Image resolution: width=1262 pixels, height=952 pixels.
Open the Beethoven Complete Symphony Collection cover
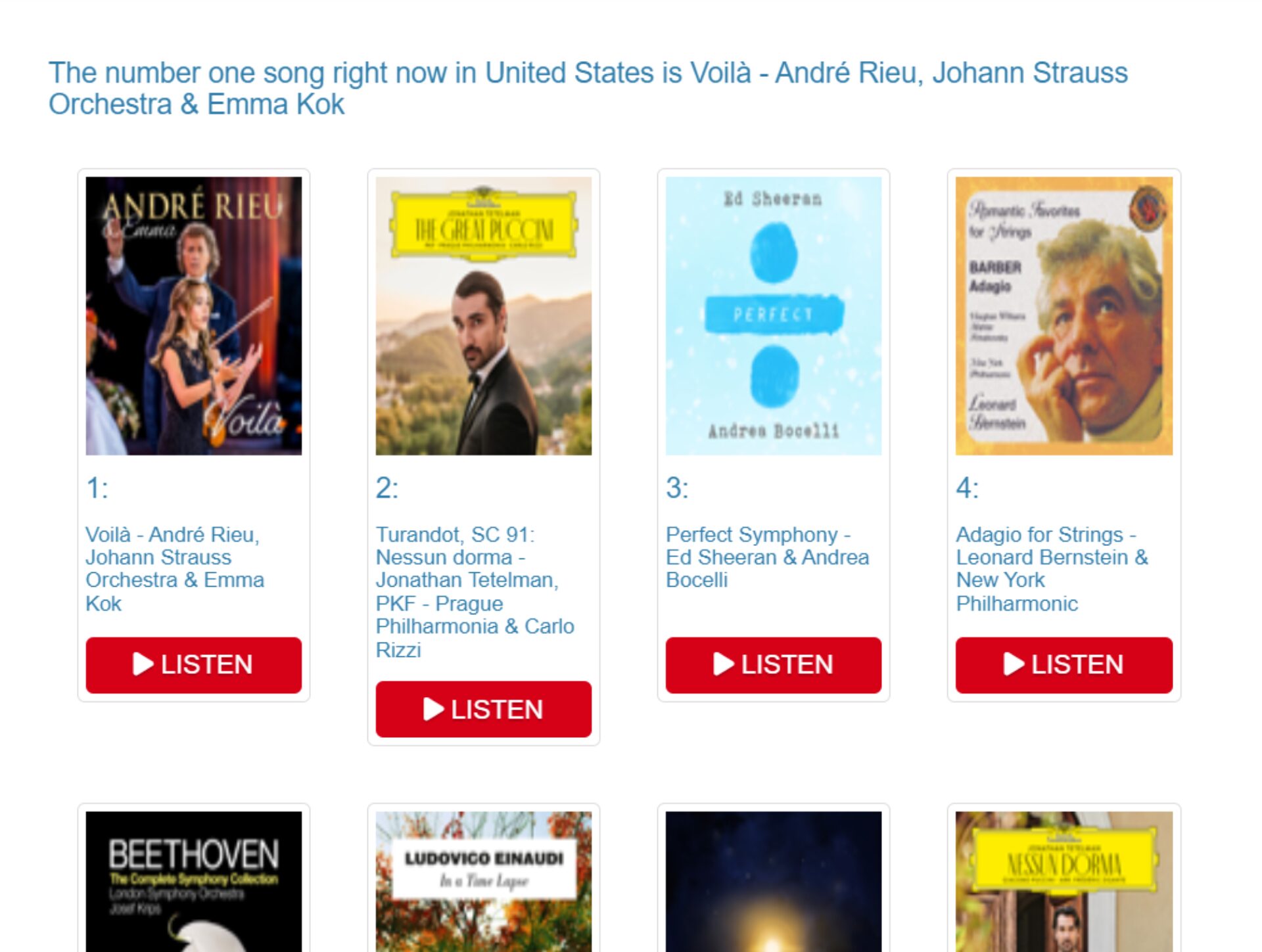(193, 882)
